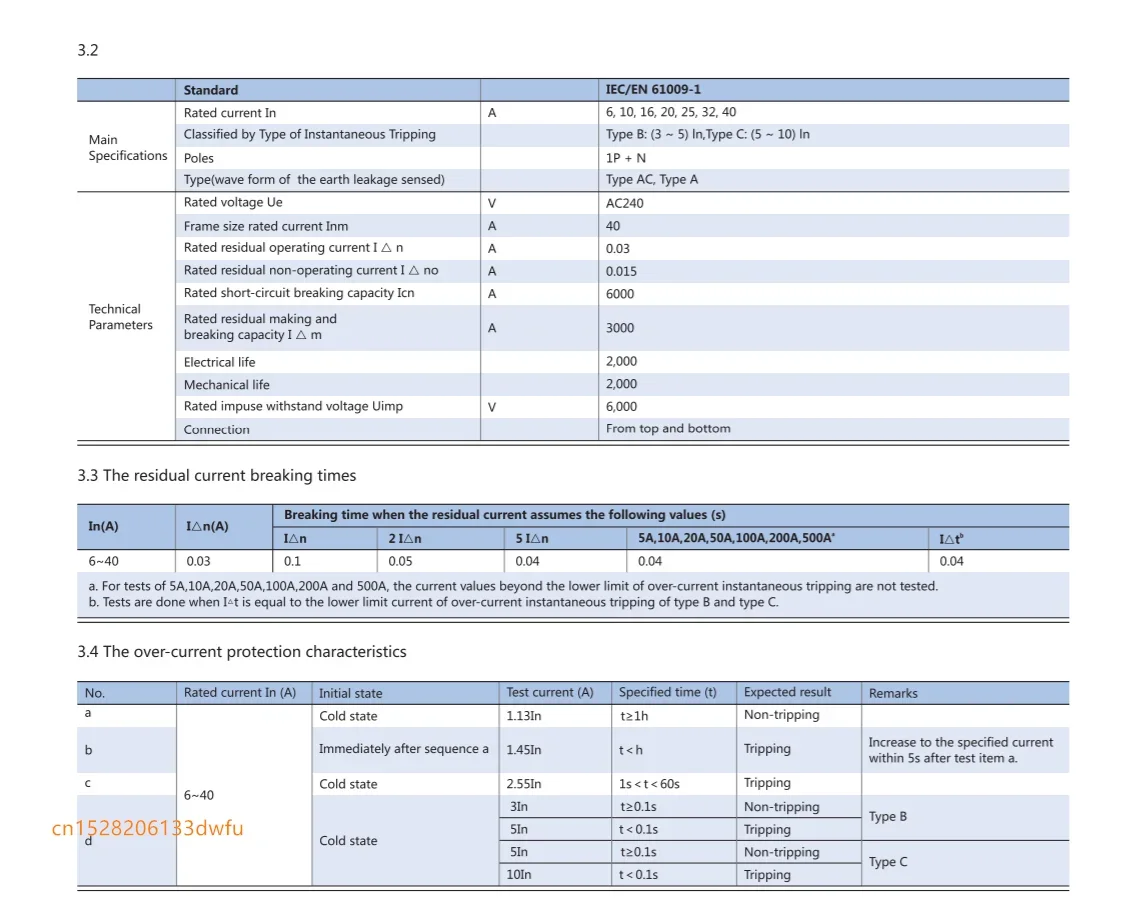The image size is (1136, 910).
Task: Select the "Main Specifications" row label
Action: click(127, 147)
